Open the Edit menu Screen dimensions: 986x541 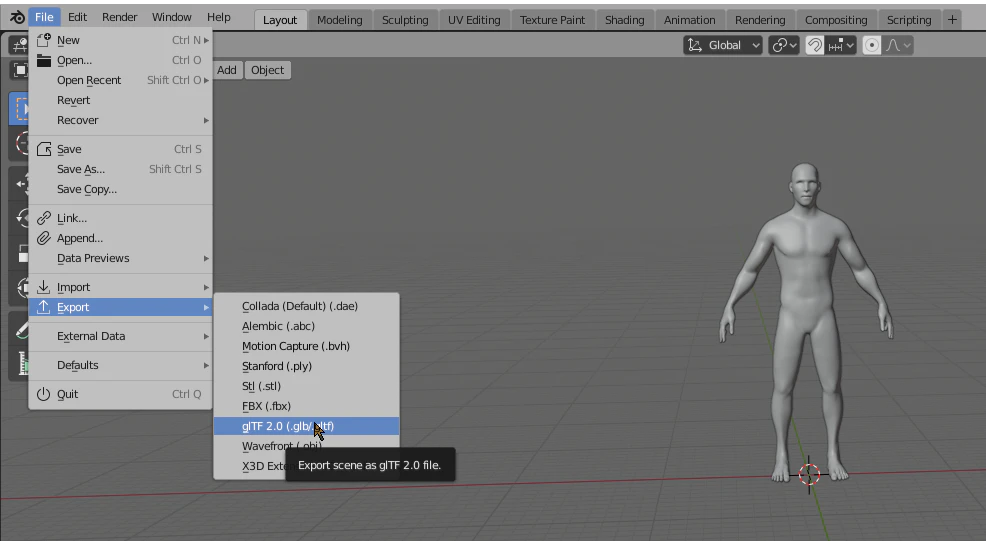coord(77,17)
